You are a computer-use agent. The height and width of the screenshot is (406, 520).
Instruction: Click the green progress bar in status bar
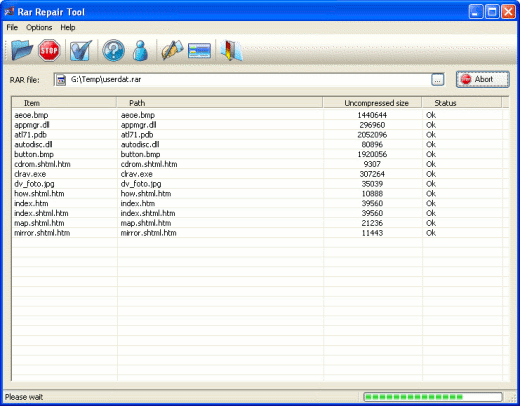coord(433,397)
